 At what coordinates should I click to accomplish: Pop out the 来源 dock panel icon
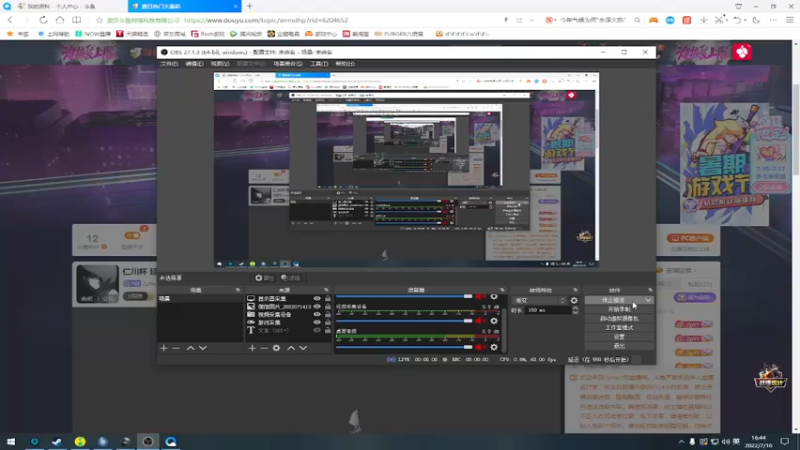[x=327, y=290]
